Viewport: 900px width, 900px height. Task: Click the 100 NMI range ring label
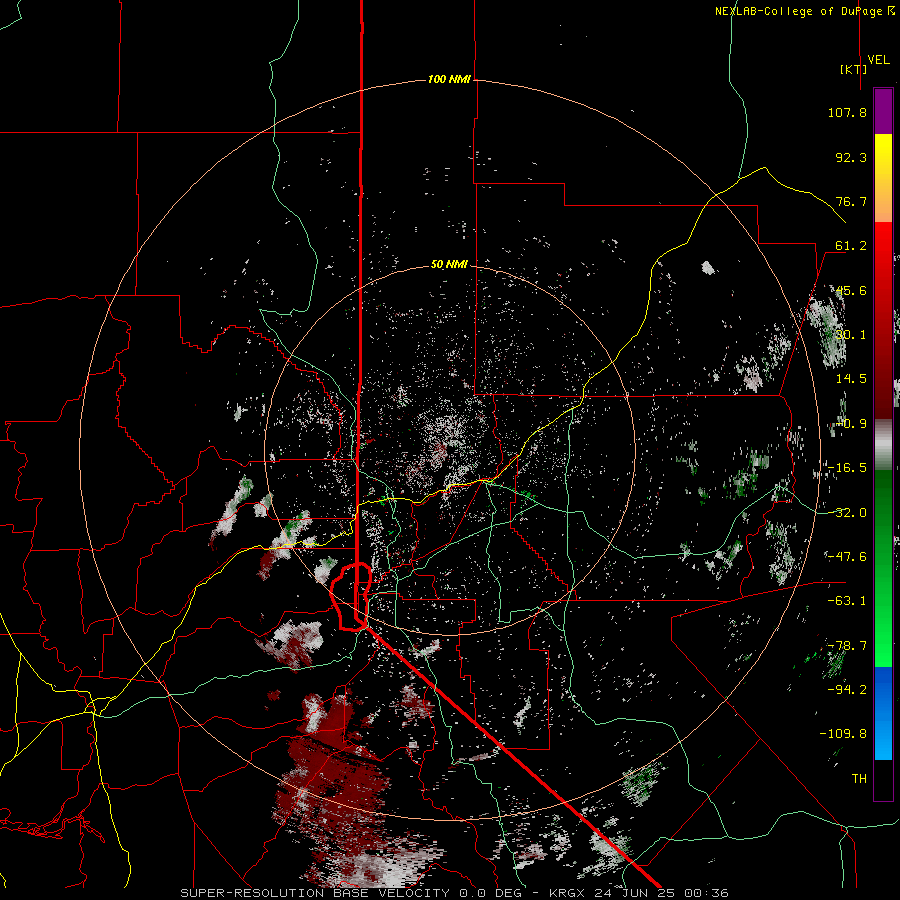pyautogui.click(x=449, y=79)
